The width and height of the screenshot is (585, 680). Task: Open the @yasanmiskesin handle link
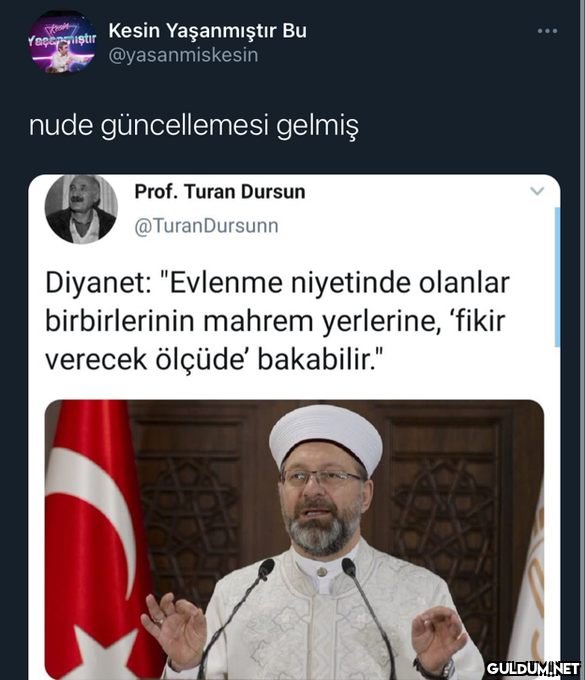pos(183,55)
